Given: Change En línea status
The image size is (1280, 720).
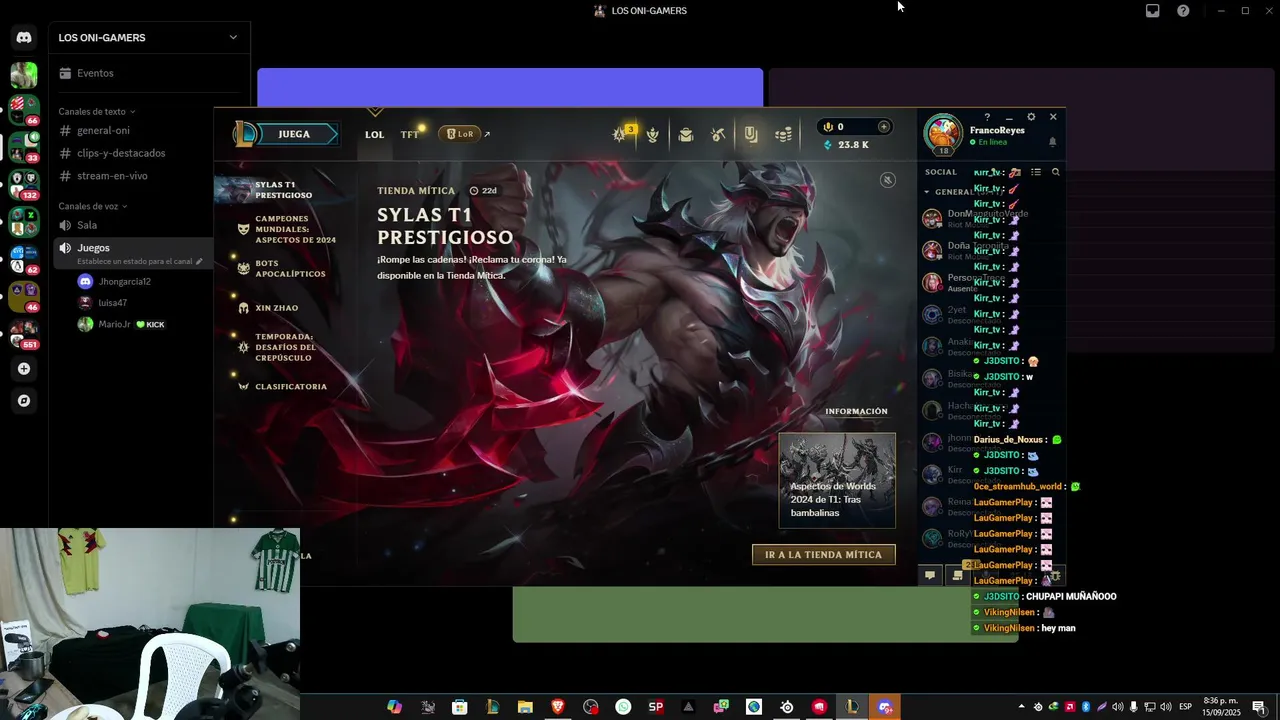Looking at the screenshot, I should (x=988, y=142).
